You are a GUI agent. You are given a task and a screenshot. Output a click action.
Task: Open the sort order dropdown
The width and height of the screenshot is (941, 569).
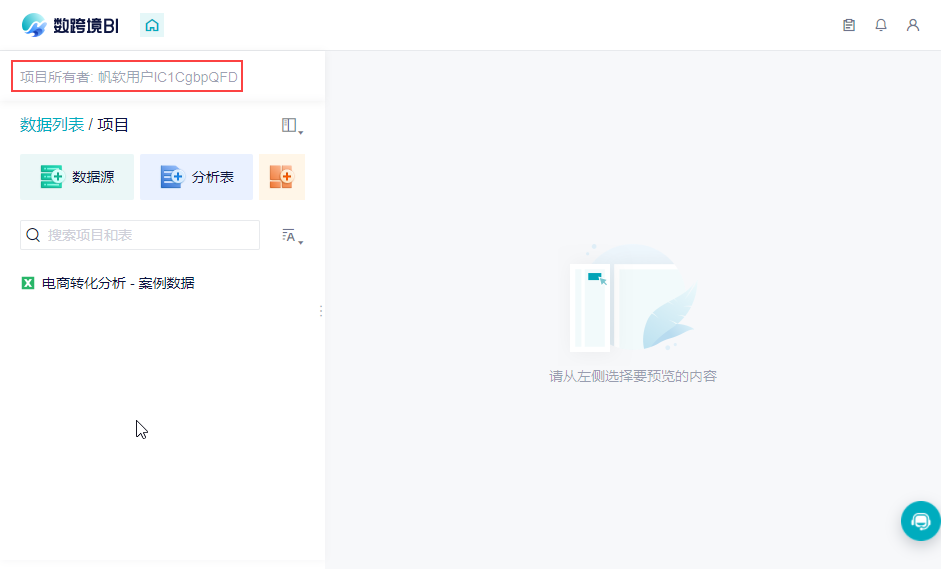click(292, 236)
